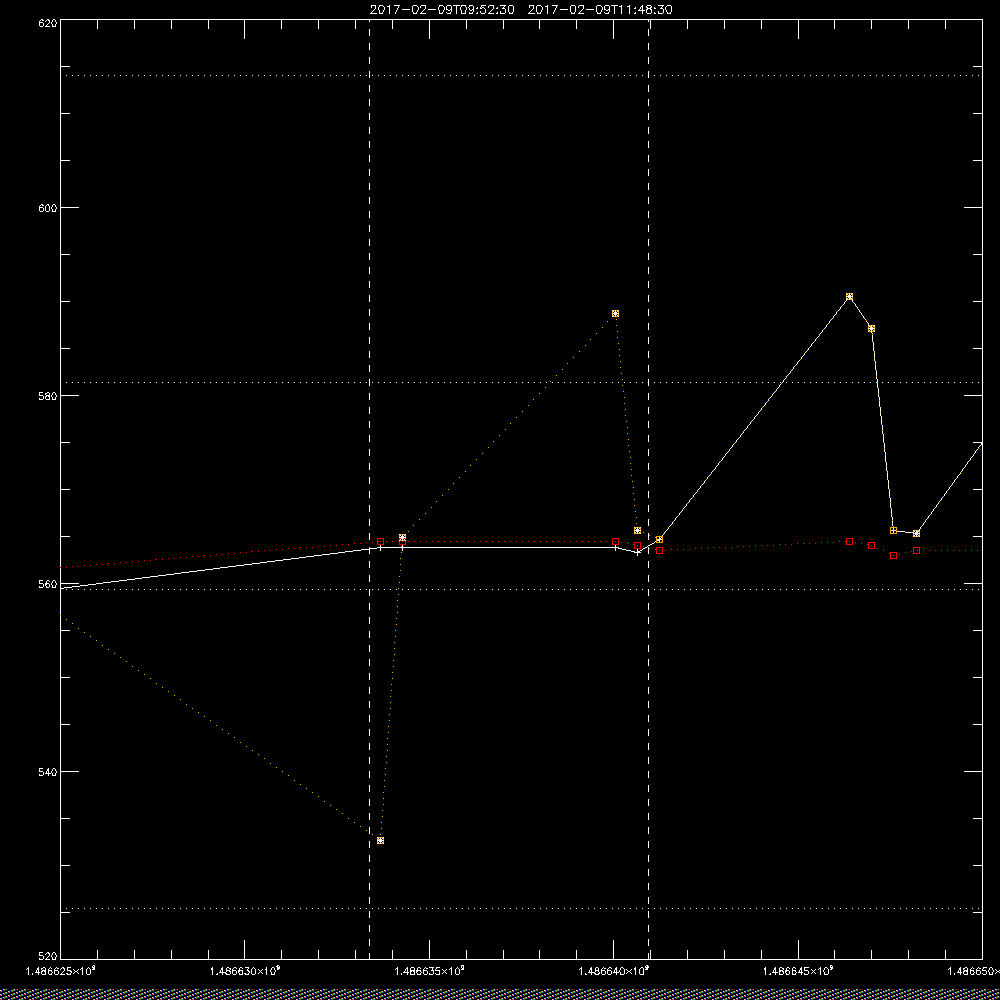Click the top horizontal dotted line near 614

(x=521, y=75)
